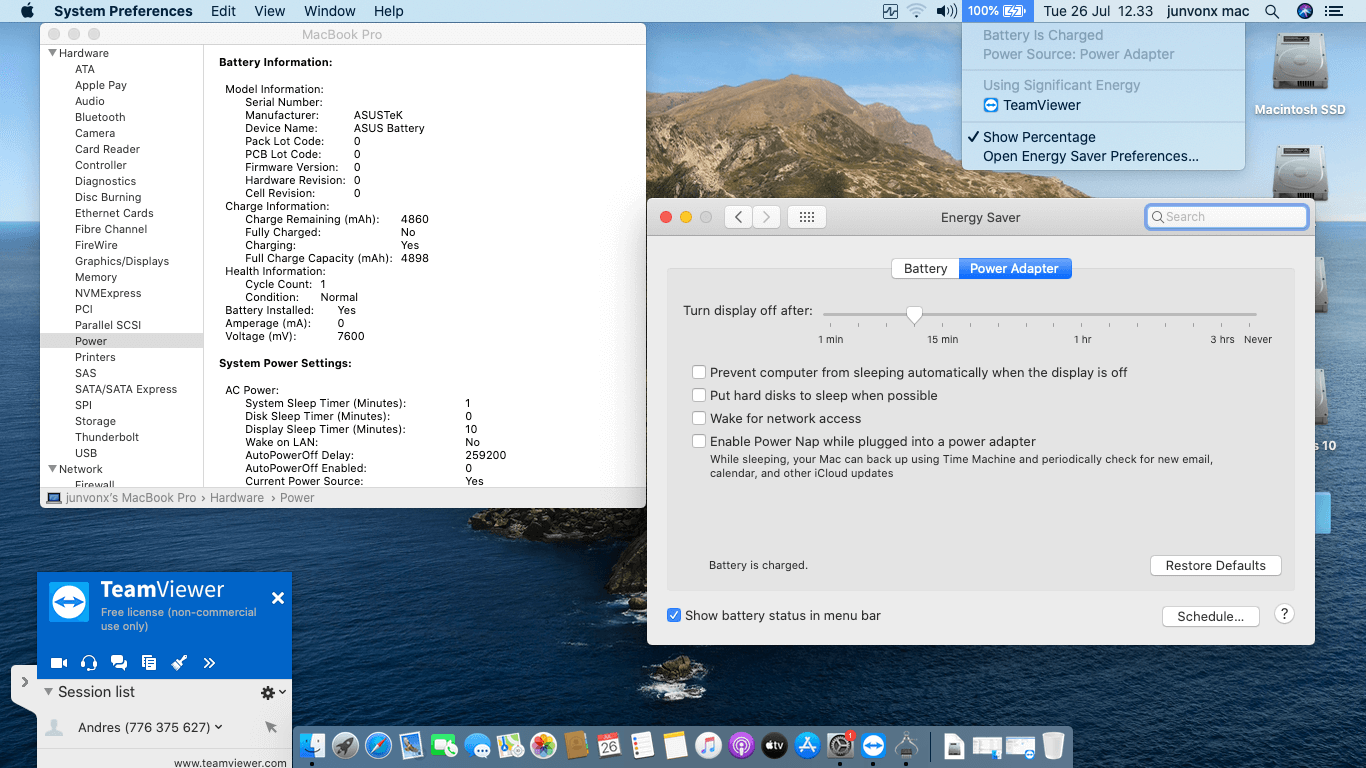Click the TeamViewer file transfer icon
The width and height of the screenshot is (1366, 768).
click(149, 662)
